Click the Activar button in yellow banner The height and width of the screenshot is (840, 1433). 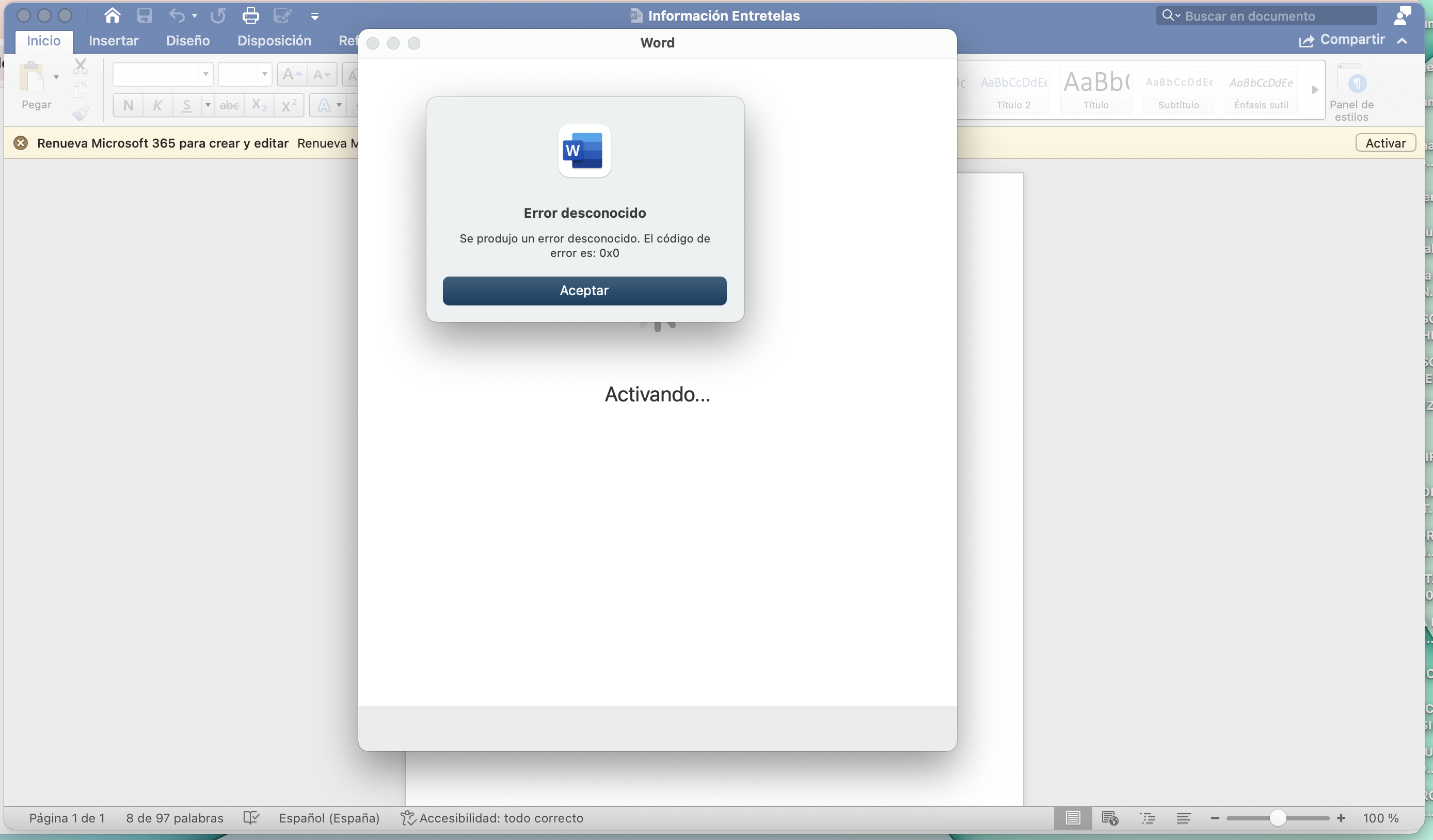[x=1386, y=142]
